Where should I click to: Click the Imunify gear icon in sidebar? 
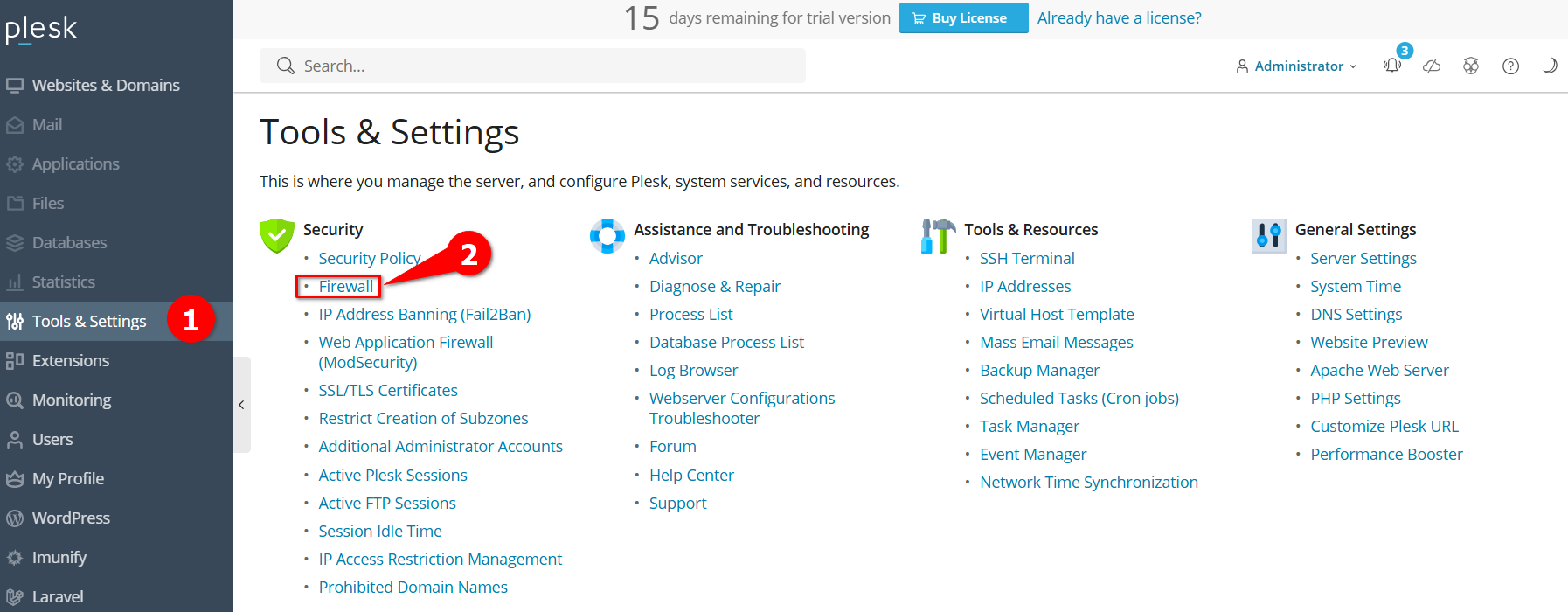15,558
